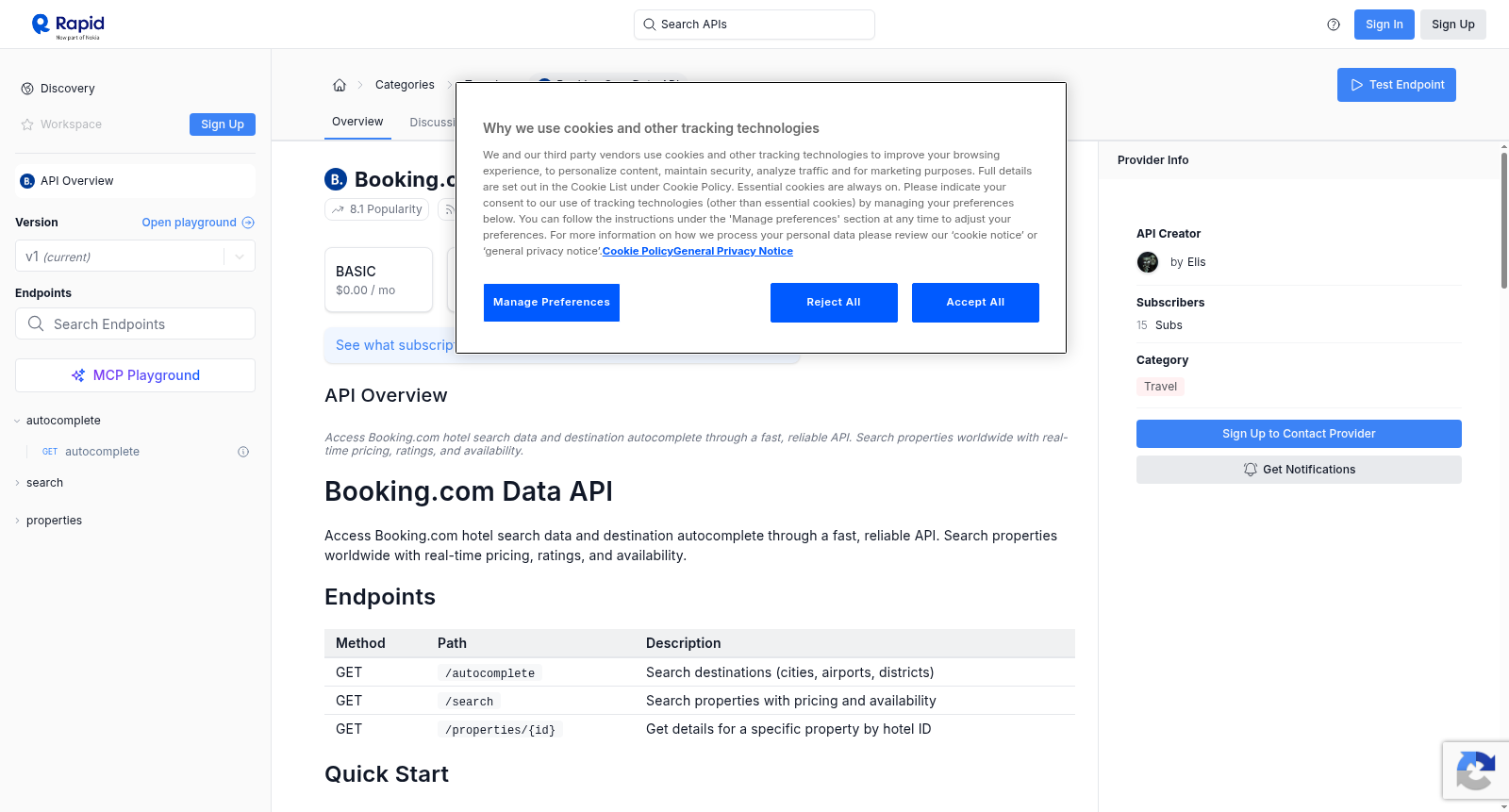Click the Test Endpoint button
This screenshot has width=1509, height=812.
(x=1396, y=85)
